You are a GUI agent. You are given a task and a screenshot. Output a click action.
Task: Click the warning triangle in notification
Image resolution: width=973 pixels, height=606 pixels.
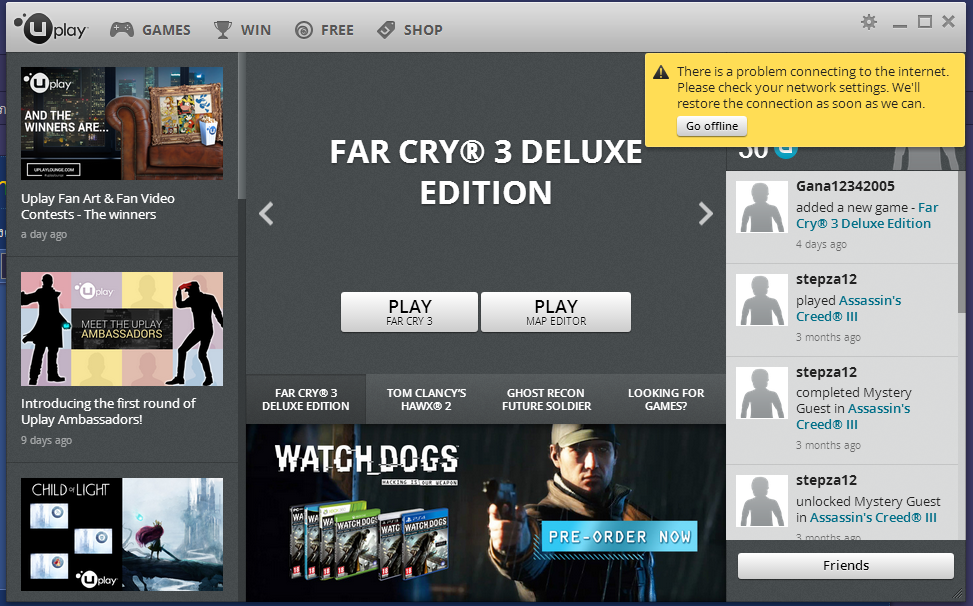pos(661,72)
